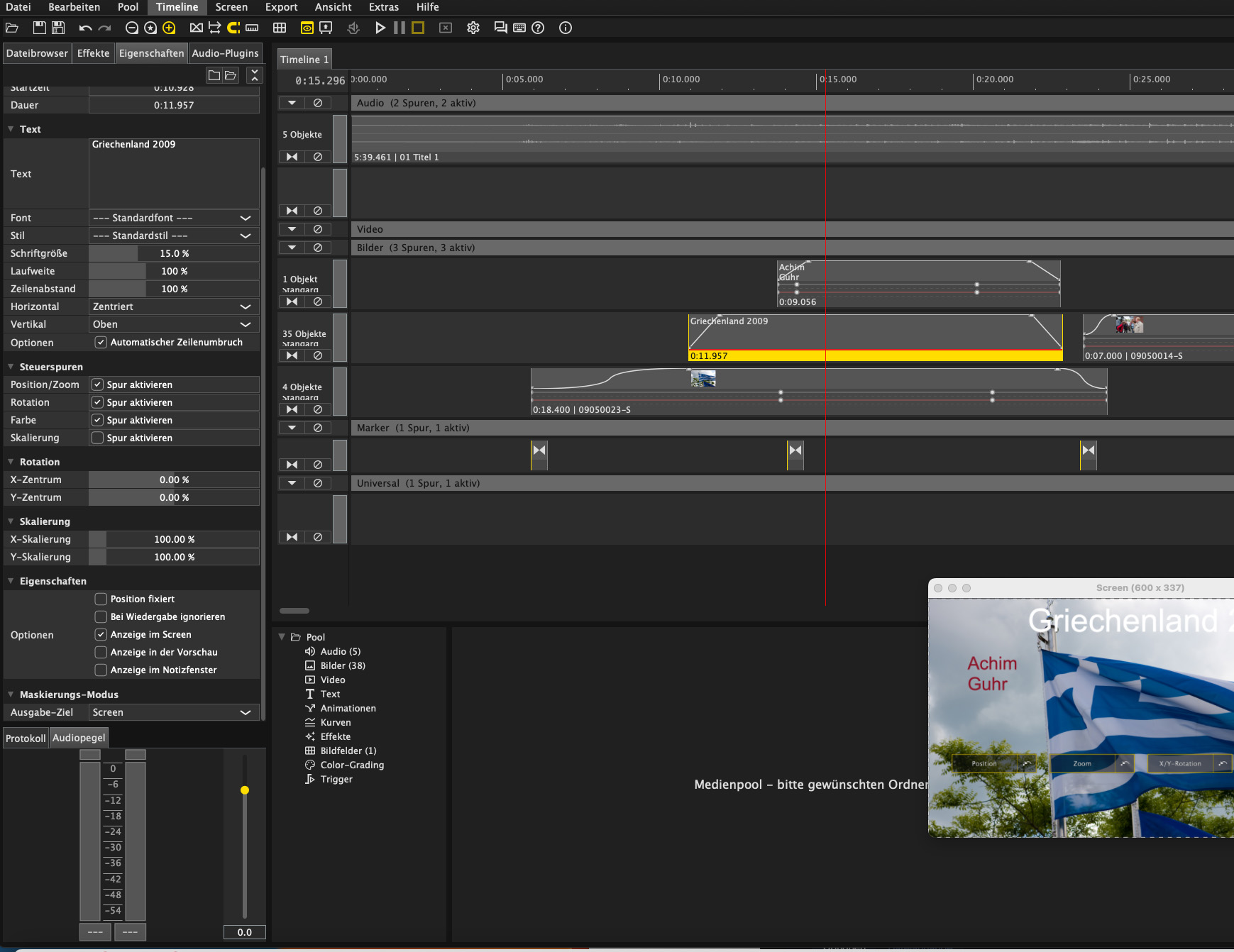This screenshot has width=1234, height=952.
Task: Click the undo arrow icon
Action: 85,28
